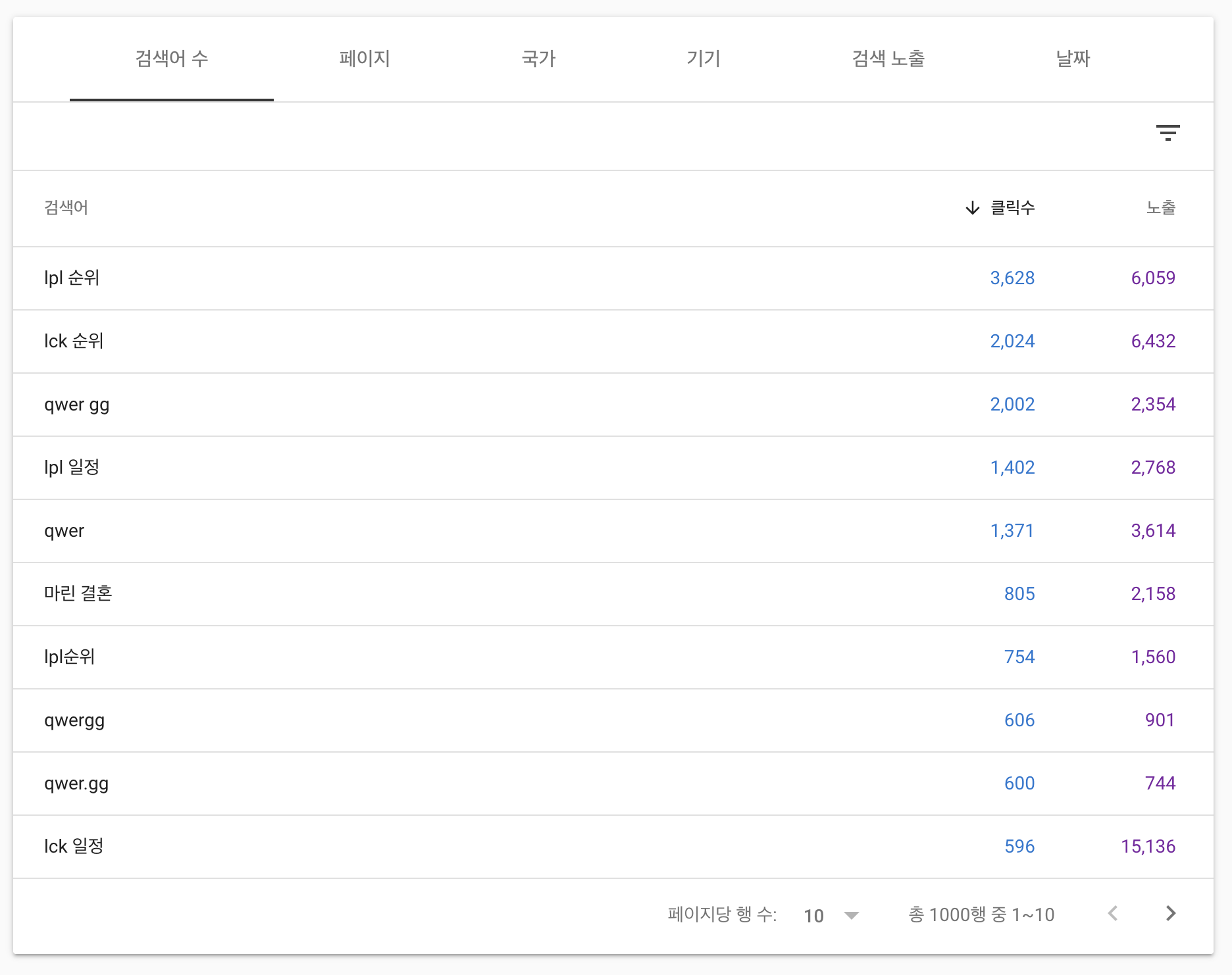
Task: Click the impressions value 901
Action: click(x=1160, y=720)
